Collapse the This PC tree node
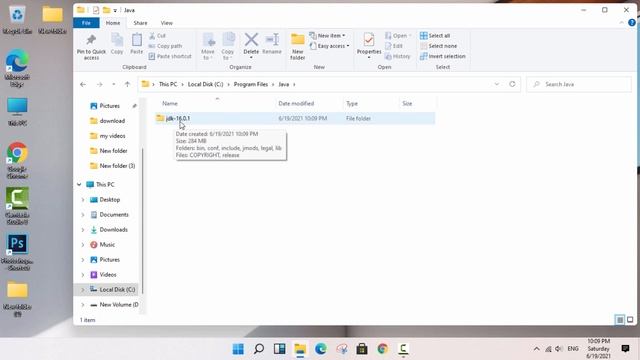The height and width of the screenshot is (360, 640). click(79, 184)
